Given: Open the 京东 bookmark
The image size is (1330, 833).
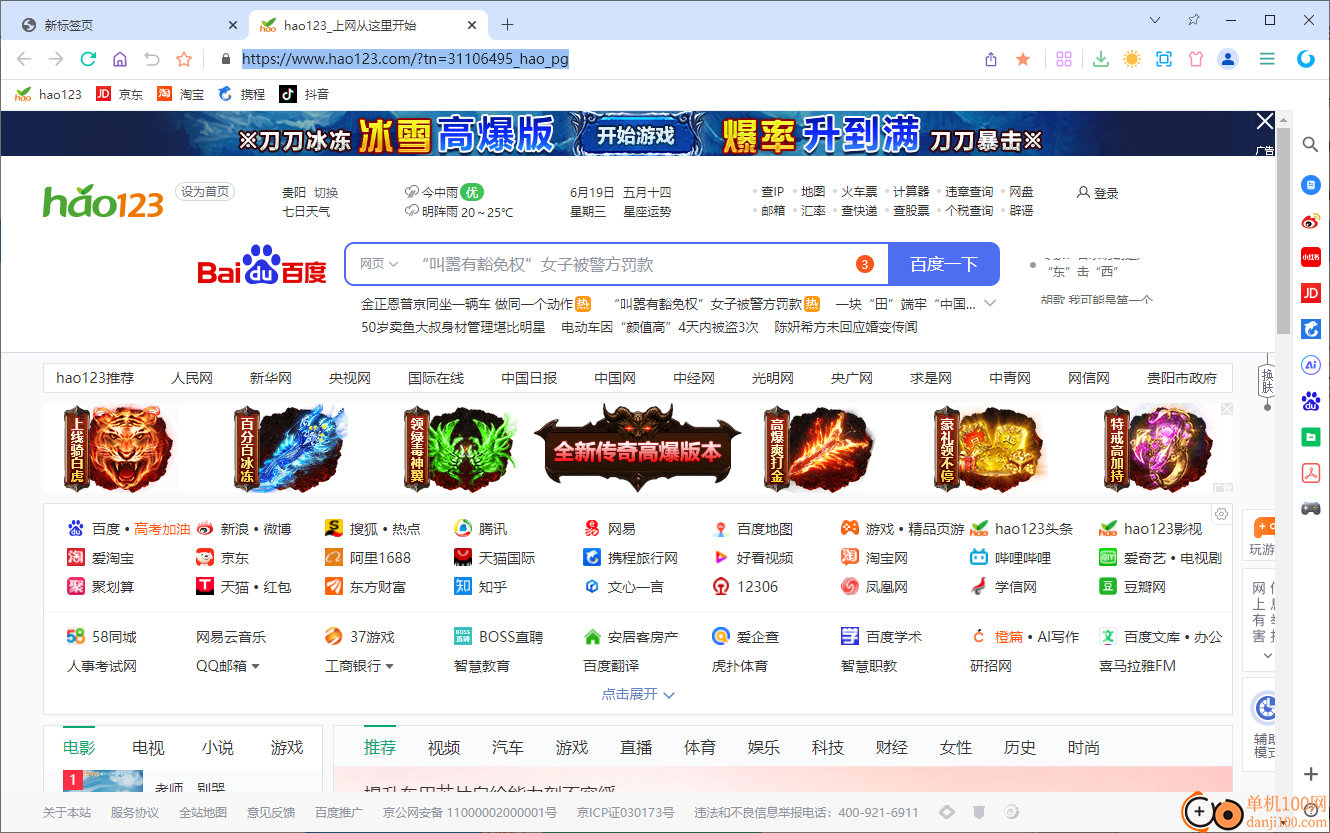Looking at the screenshot, I should click(x=120, y=94).
